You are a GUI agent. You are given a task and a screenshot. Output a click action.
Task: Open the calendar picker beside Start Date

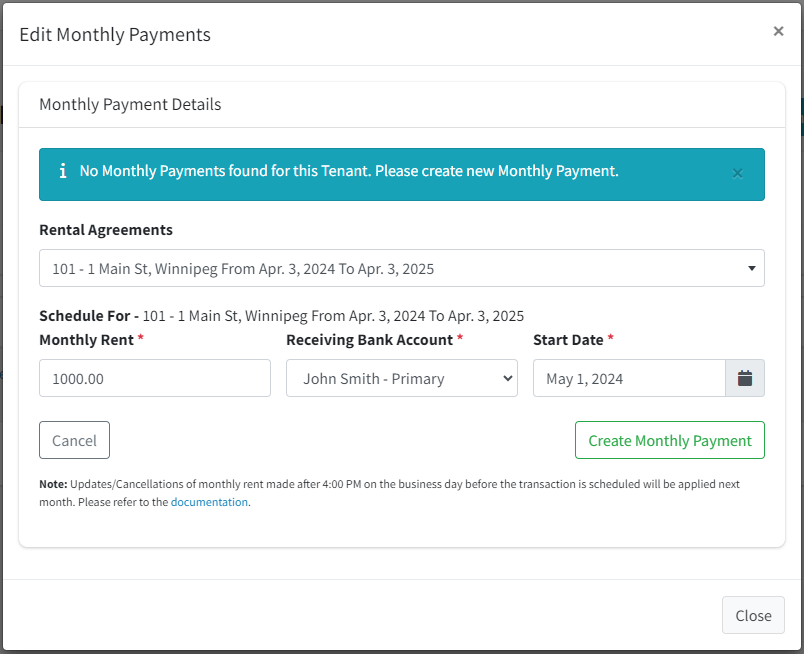745,378
